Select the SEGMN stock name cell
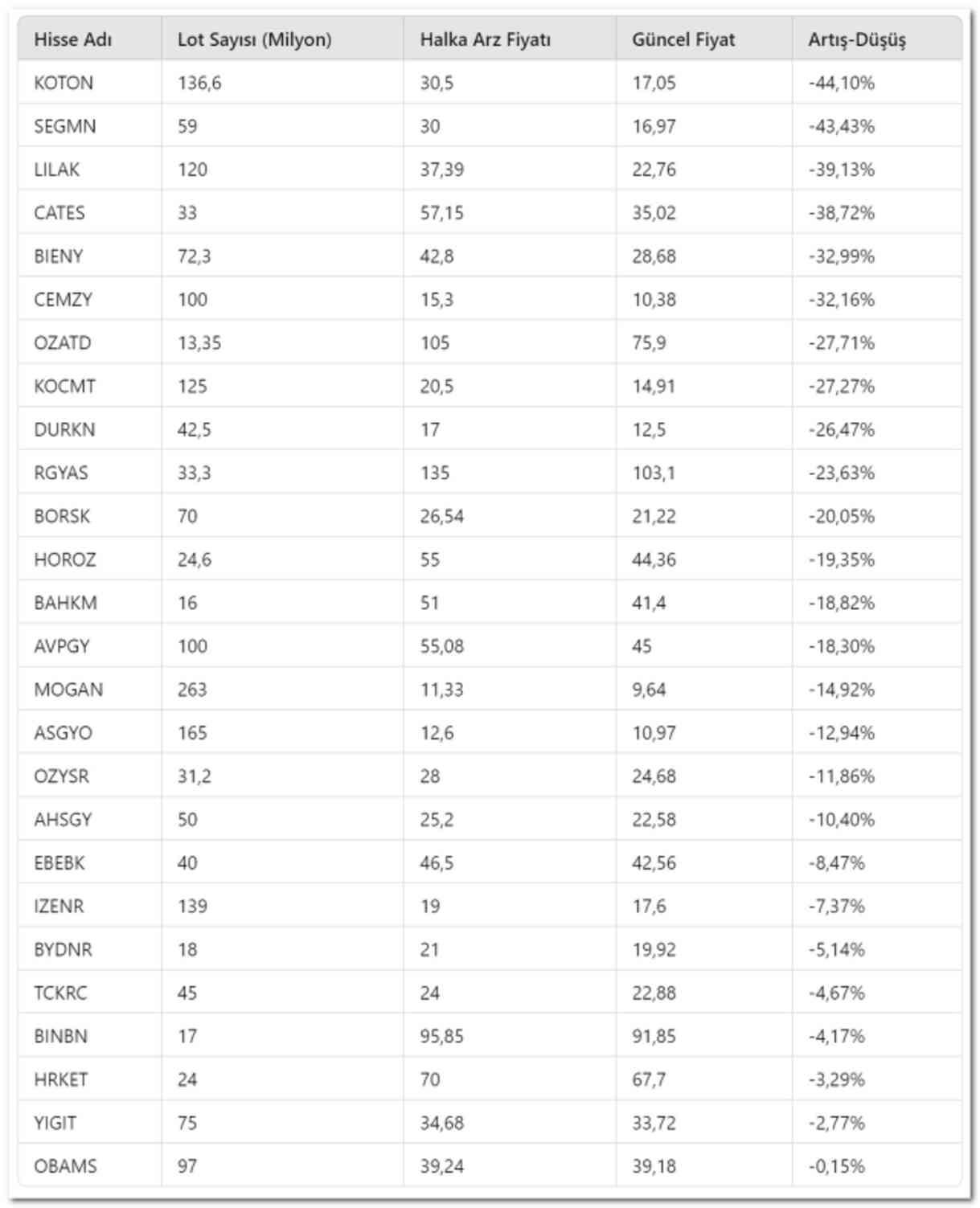 [x=65, y=126]
